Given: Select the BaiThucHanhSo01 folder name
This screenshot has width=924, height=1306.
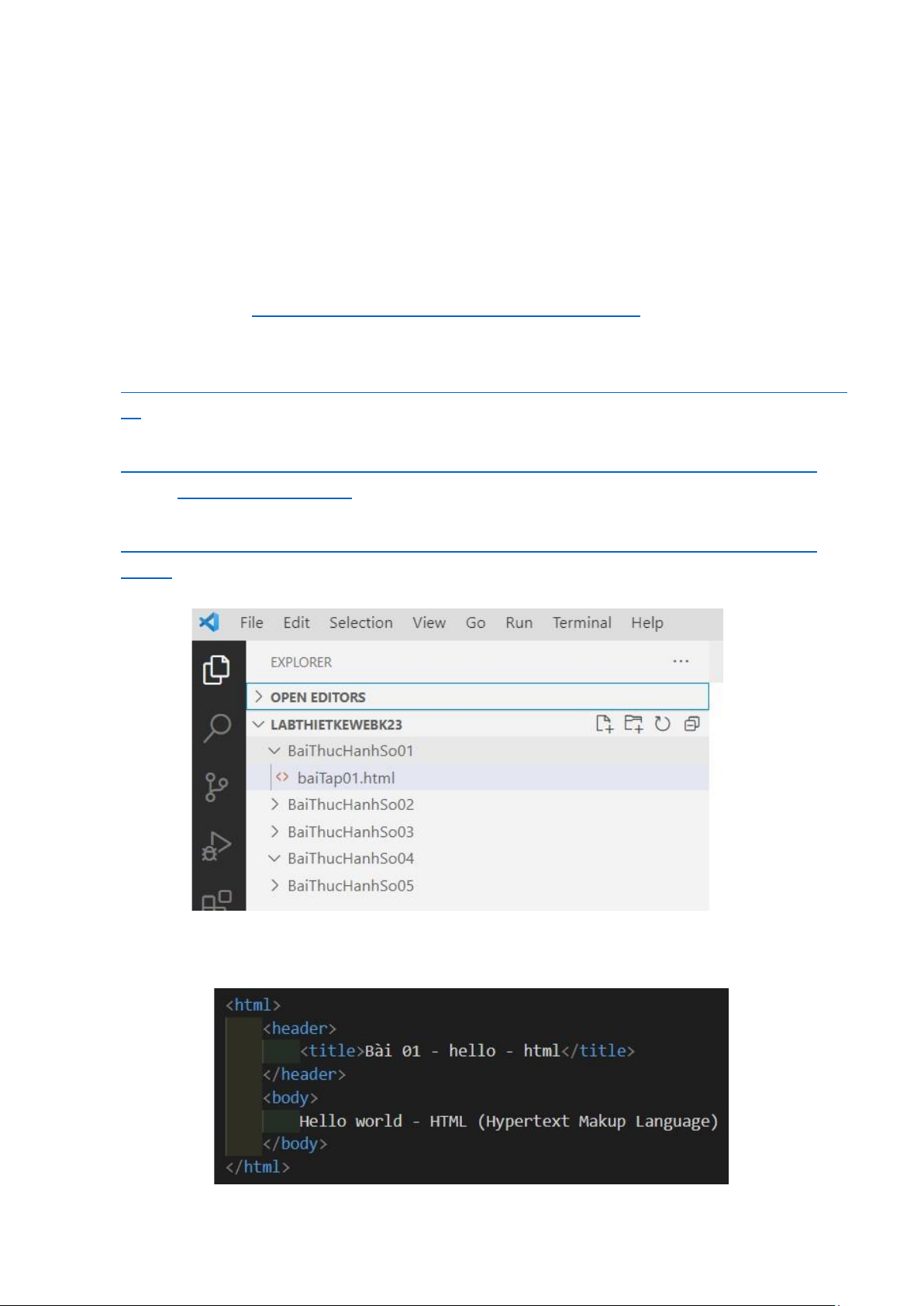Looking at the screenshot, I should tap(350, 750).
